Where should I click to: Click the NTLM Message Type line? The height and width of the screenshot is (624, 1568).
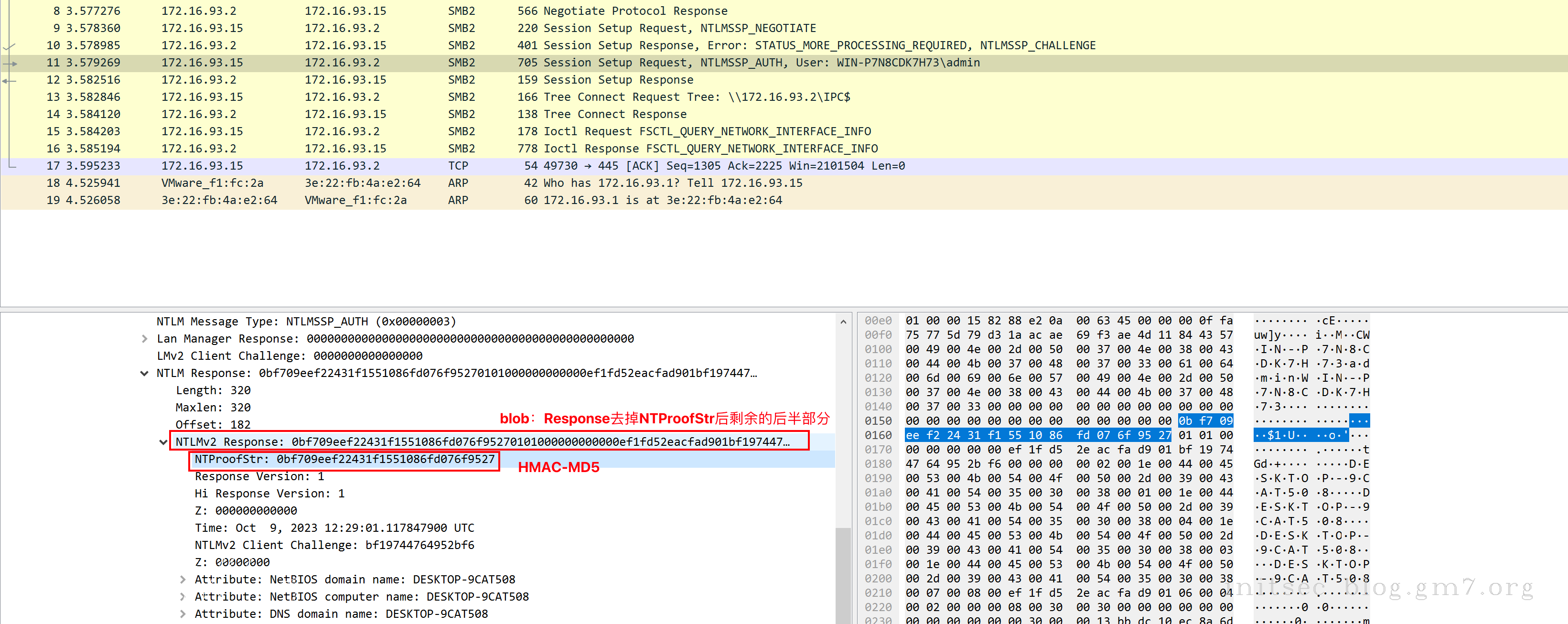[x=306, y=322]
